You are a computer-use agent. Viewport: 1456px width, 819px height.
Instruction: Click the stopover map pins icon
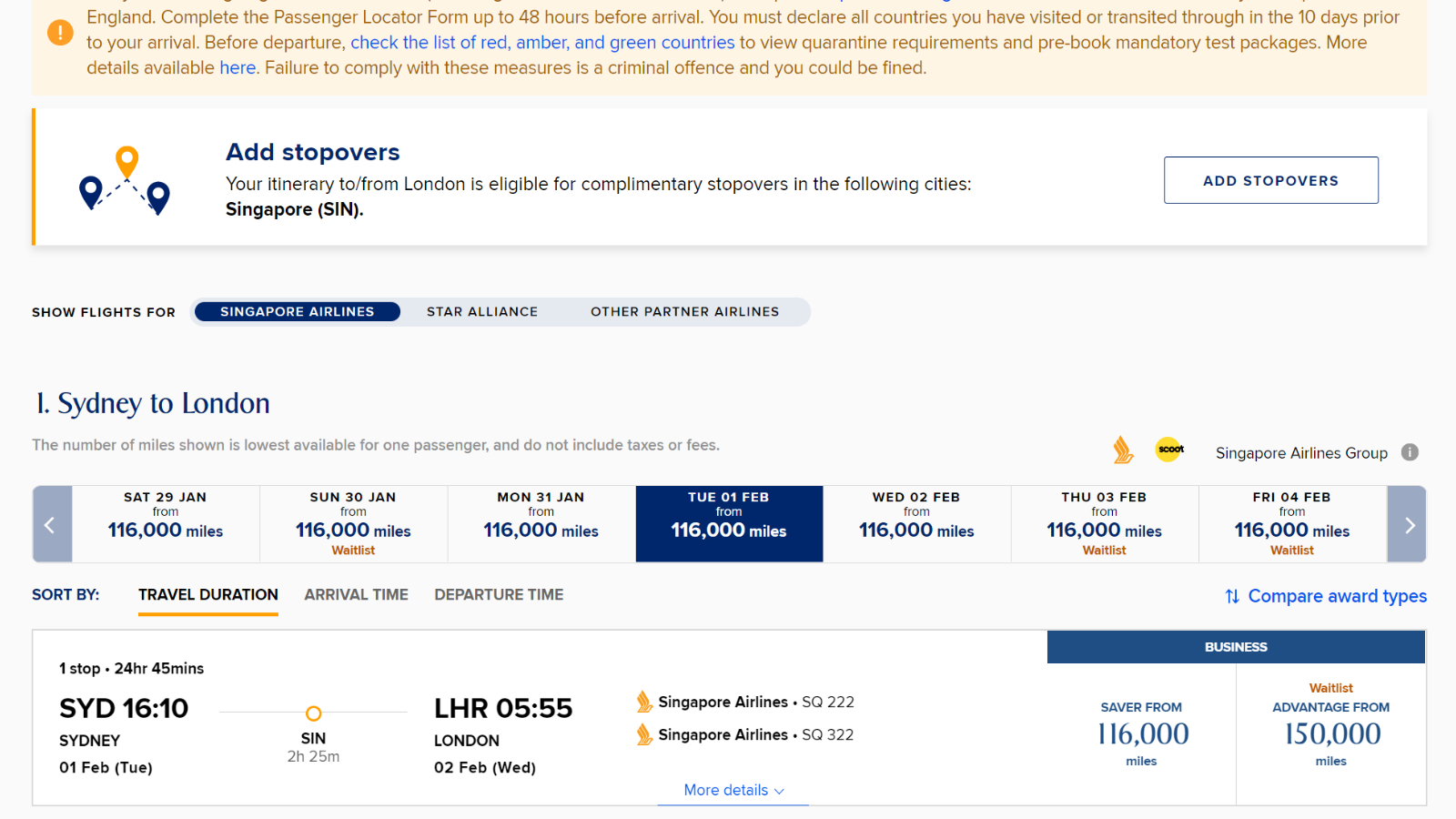(125, 180)
